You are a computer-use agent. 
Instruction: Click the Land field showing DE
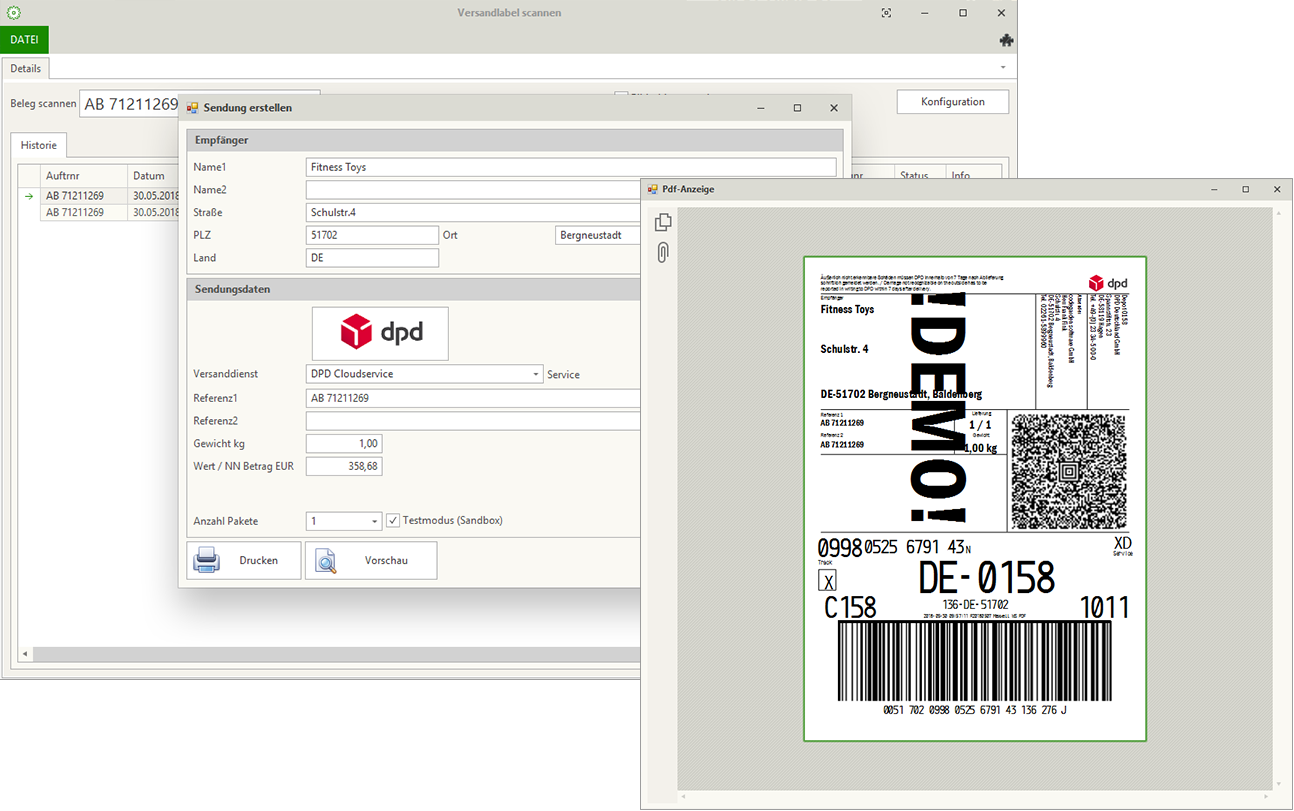372,258
